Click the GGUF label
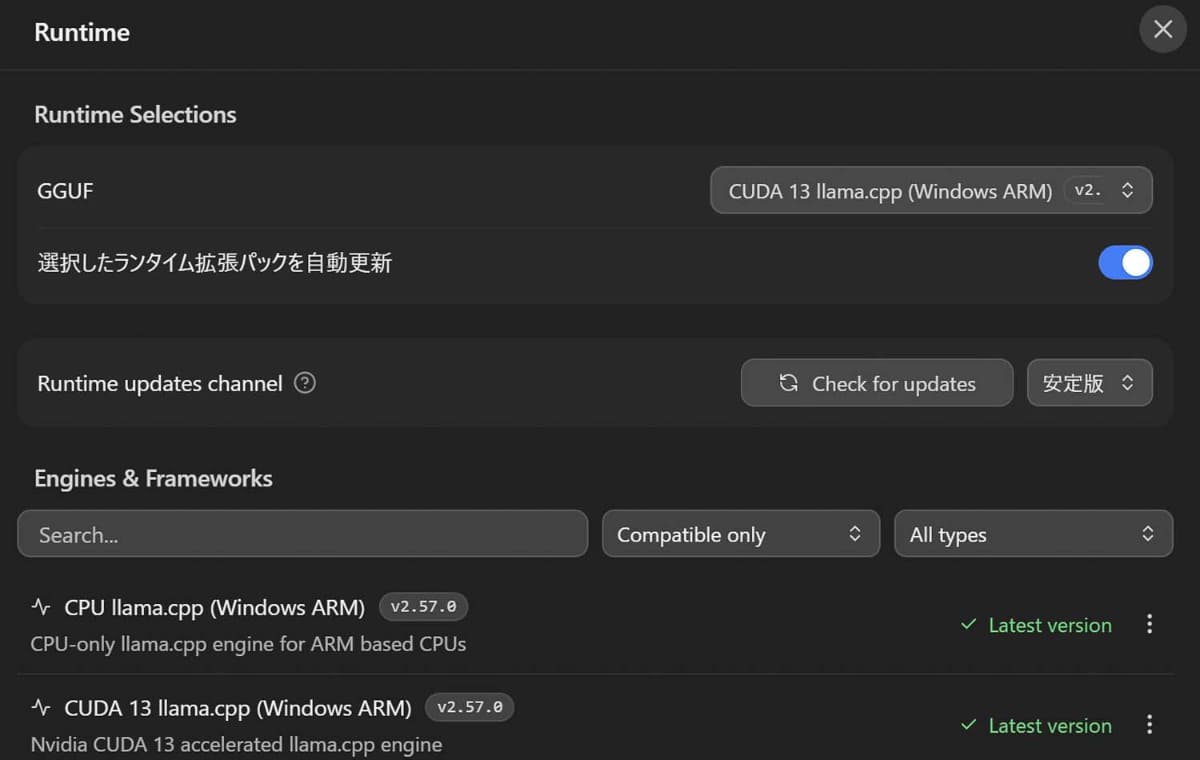Viewport: 1200px width, 760px height. click(x=65, y=190)
